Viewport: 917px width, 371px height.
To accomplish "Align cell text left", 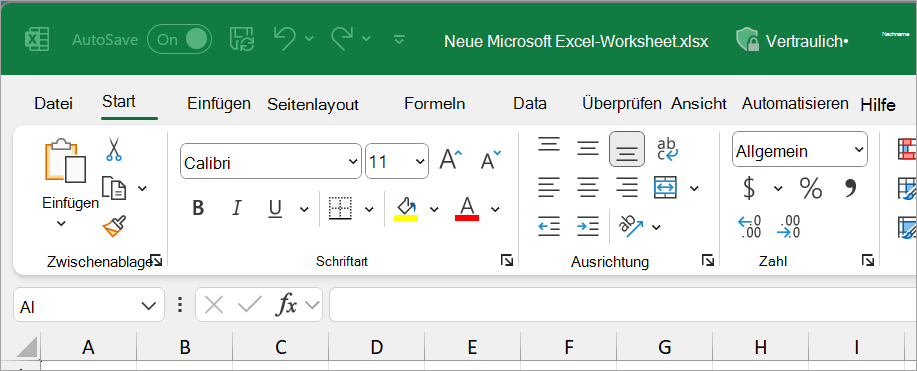I will click(x=549, y=187).
